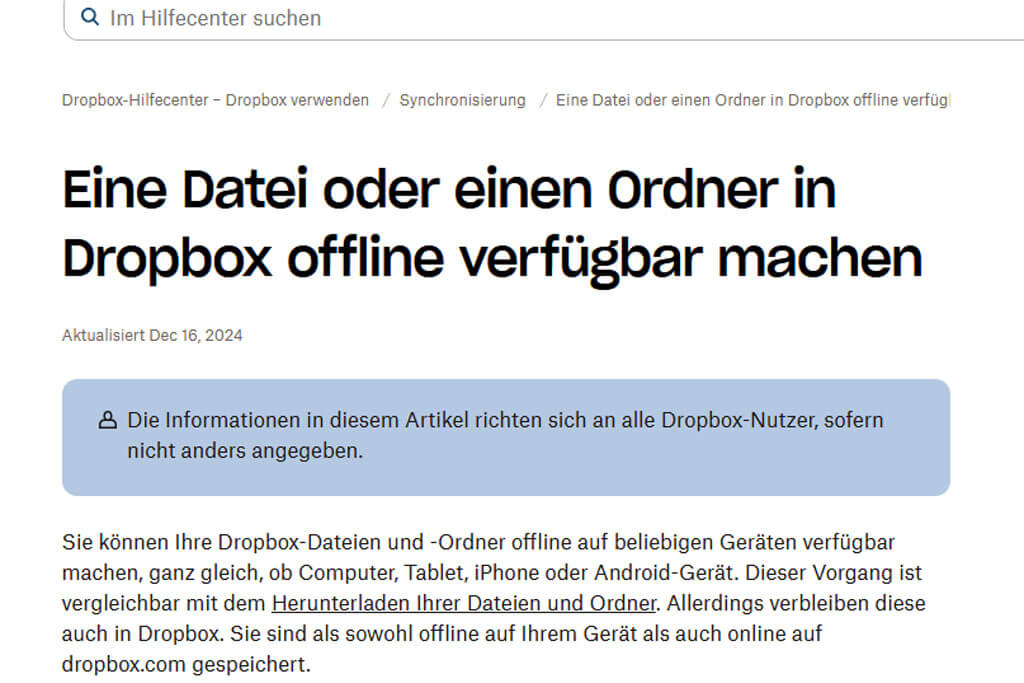Click inside the "Im Hilfecenter suchen" search field
This screenshot has height=683, width=1024.
(300, 18)
